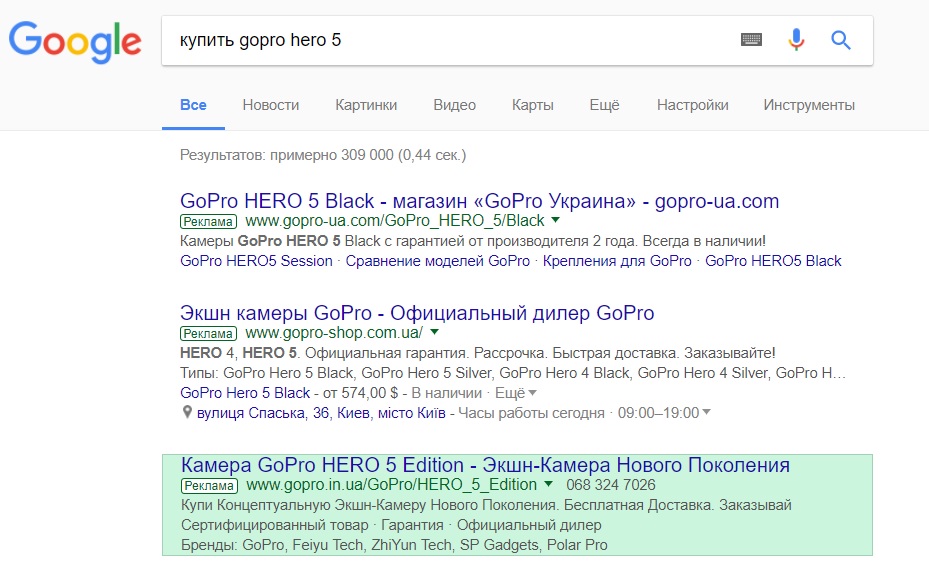This screenshot has width=929, height=586.
Task: Open Инструменты search tools
Action: point(809,105)
